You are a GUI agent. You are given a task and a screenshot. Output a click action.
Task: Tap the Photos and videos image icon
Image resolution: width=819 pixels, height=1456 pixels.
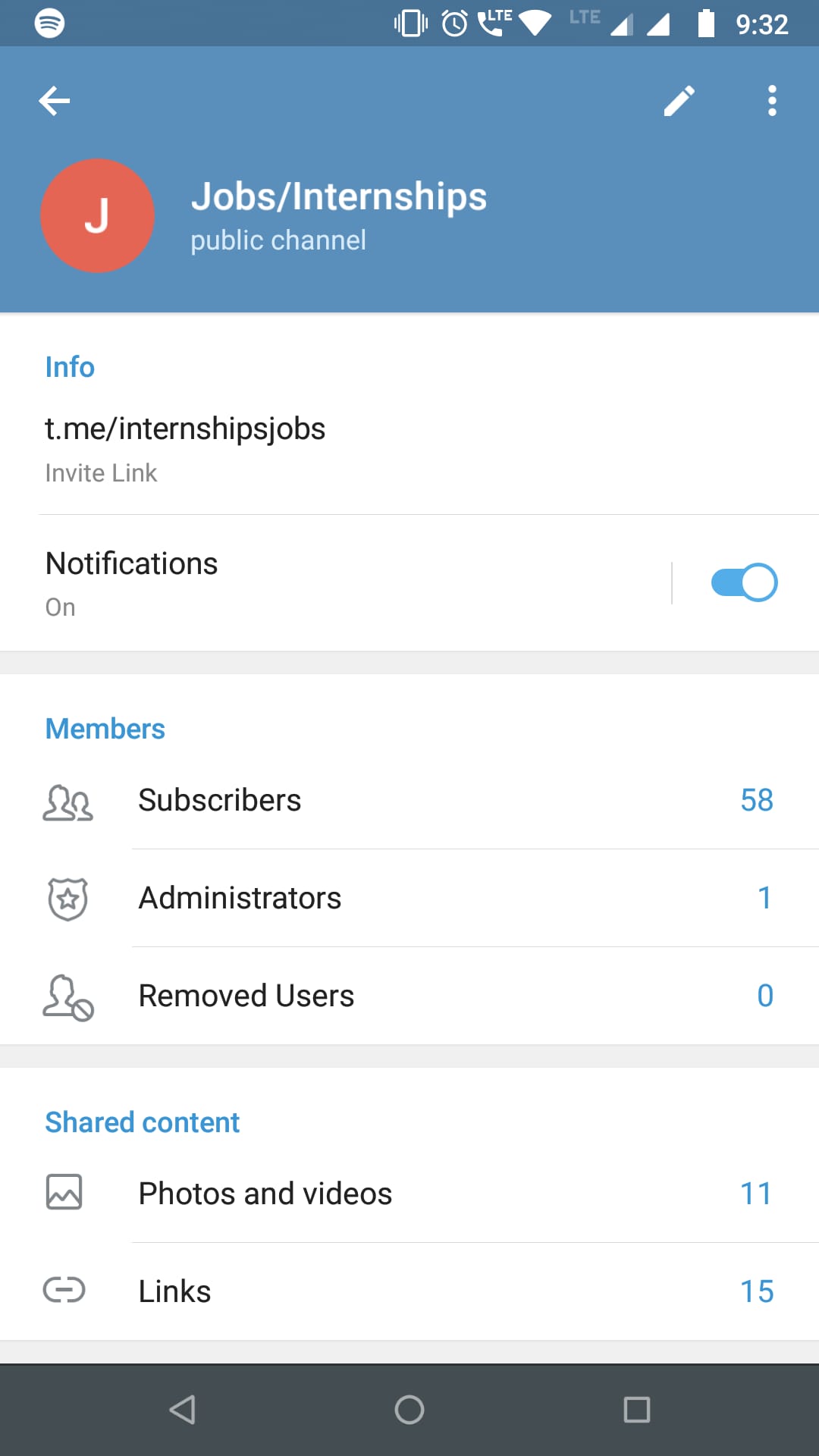click(x=64, y=1192)
